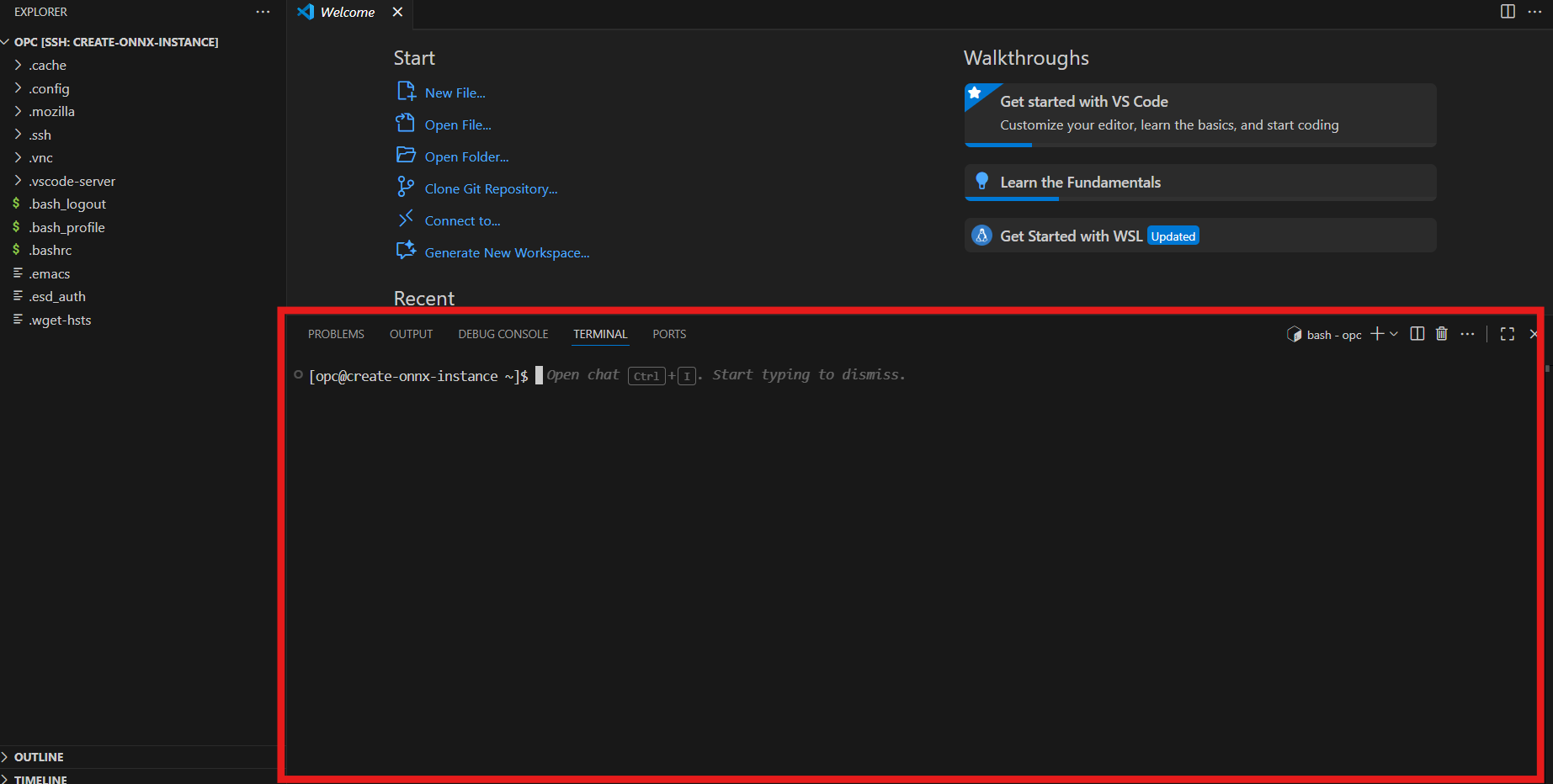
Task: Click the lightbulb icon on Fundamentals card
Action: click(x=981, y=182)
